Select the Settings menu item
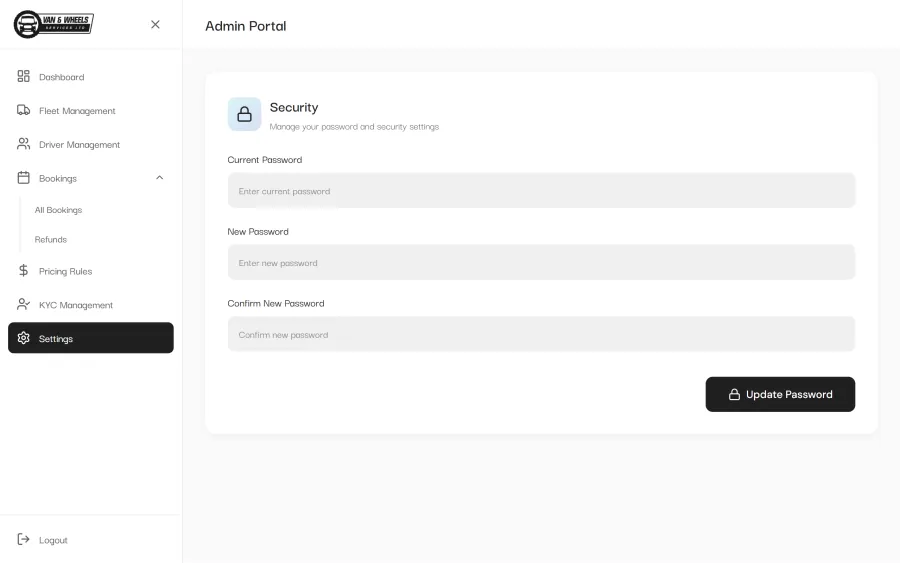The image size is (900, 563). [x=91, y=338]
